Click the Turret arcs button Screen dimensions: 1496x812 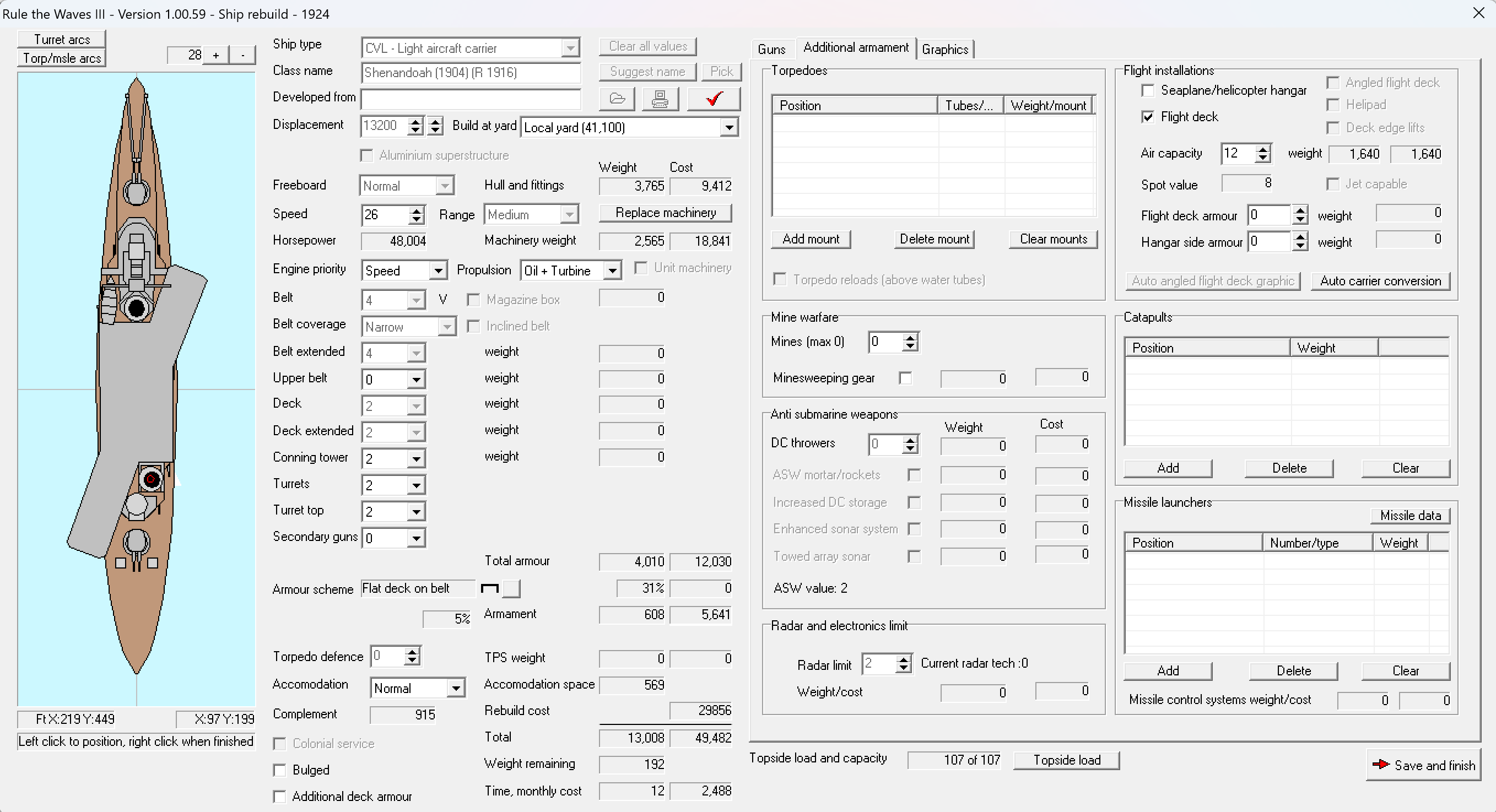click(x=62, y=39)
